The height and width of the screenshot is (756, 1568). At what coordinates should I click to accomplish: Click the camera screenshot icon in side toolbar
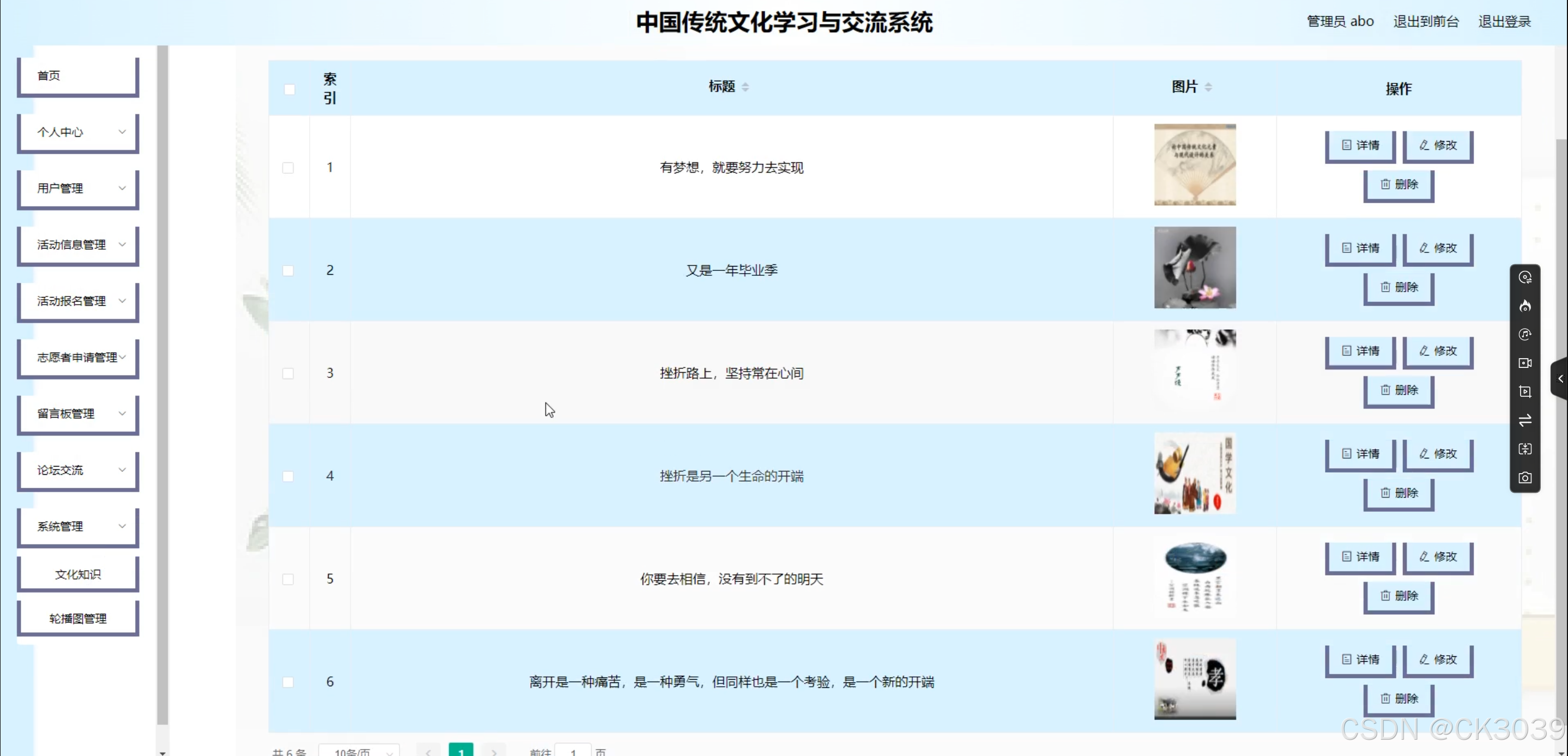coord(1525,478)
